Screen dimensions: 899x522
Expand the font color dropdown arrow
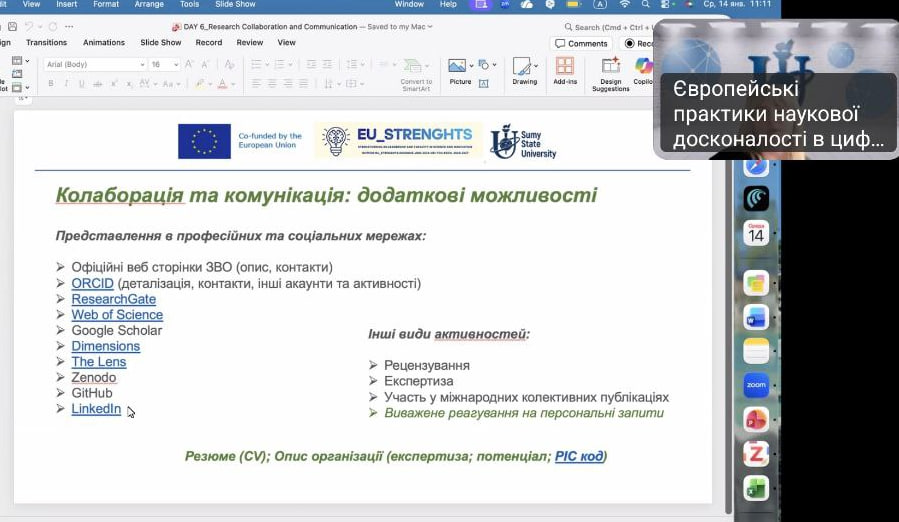point(234,83)
